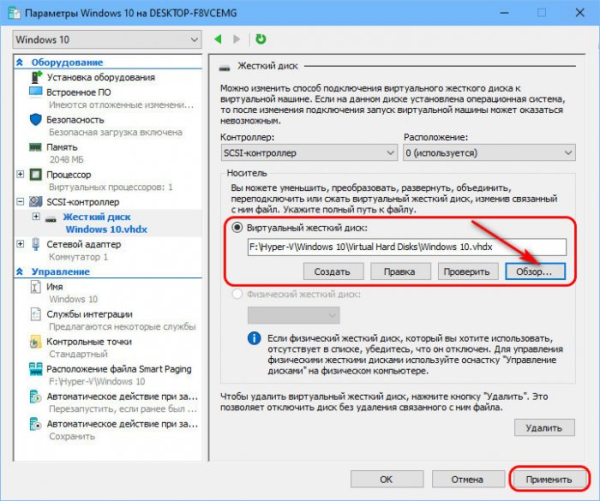Click the Security shield icon (Безопасность)
This screenshot has width=600, height=501.
[36, 119]
